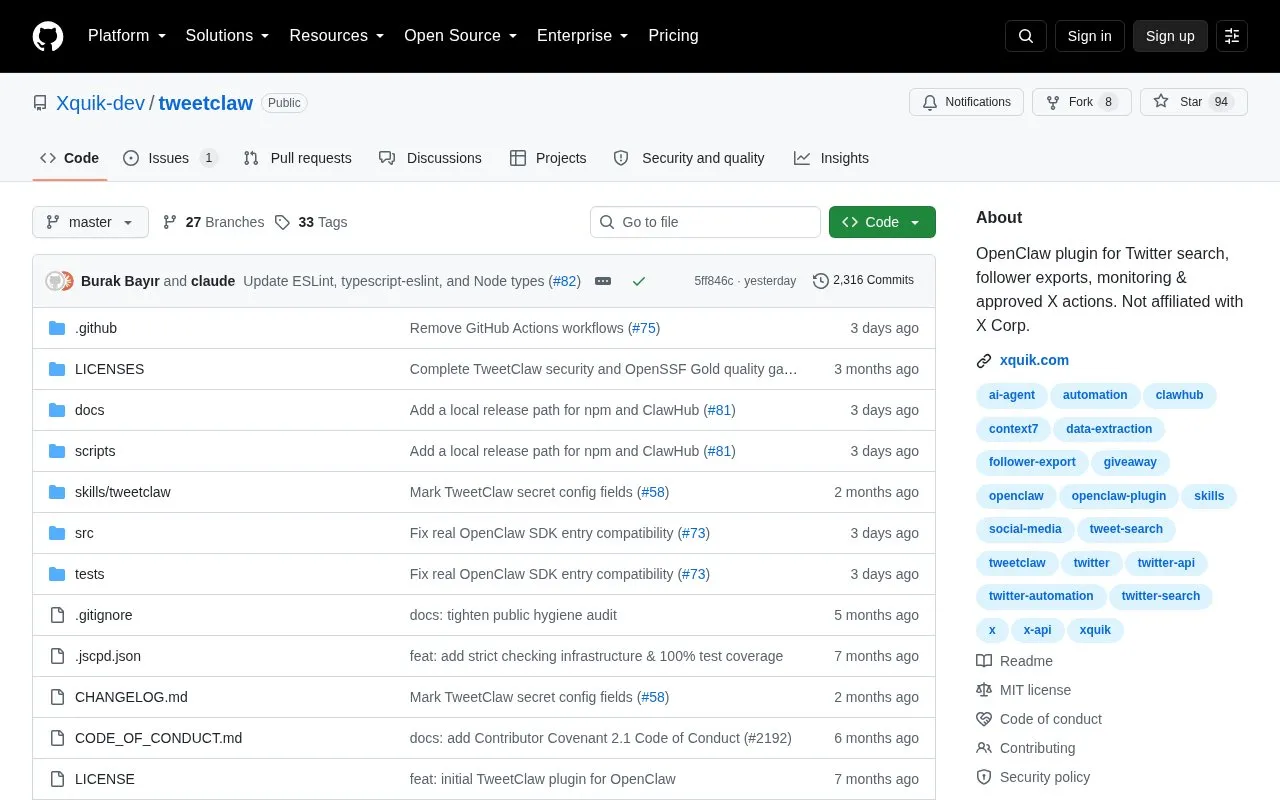Click the Readme book icon
This screenshot has height=800, width=1280.
tap(984, 661)
